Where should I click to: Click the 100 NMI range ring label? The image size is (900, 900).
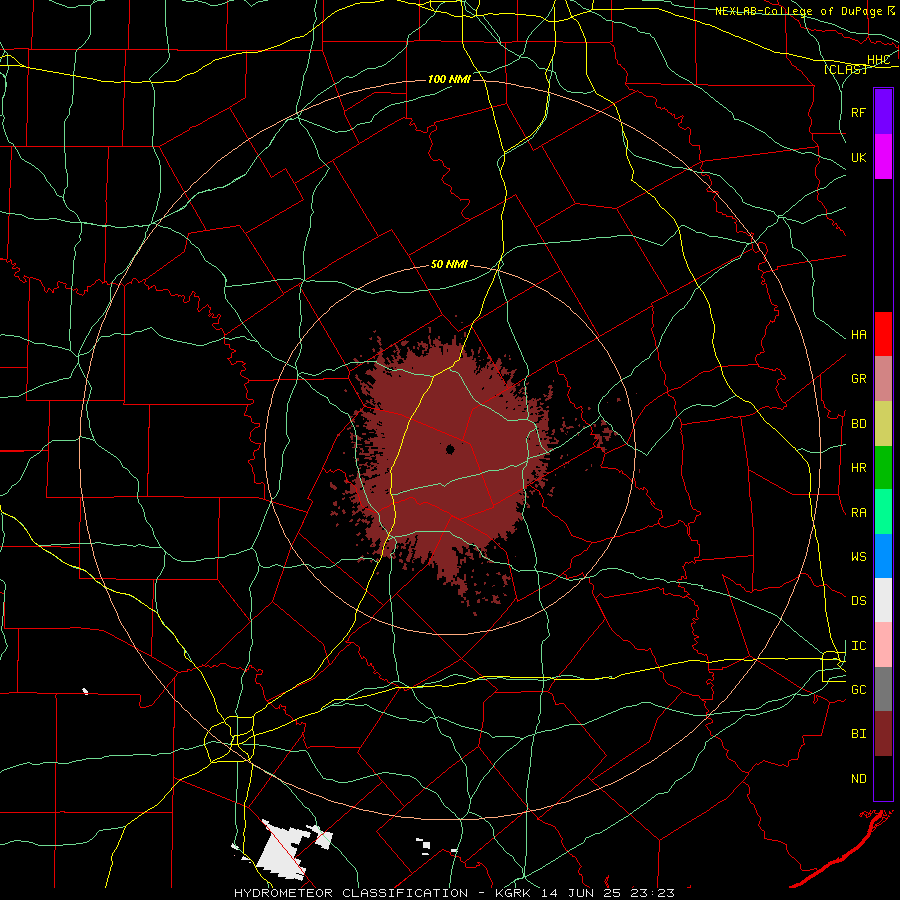449,79
